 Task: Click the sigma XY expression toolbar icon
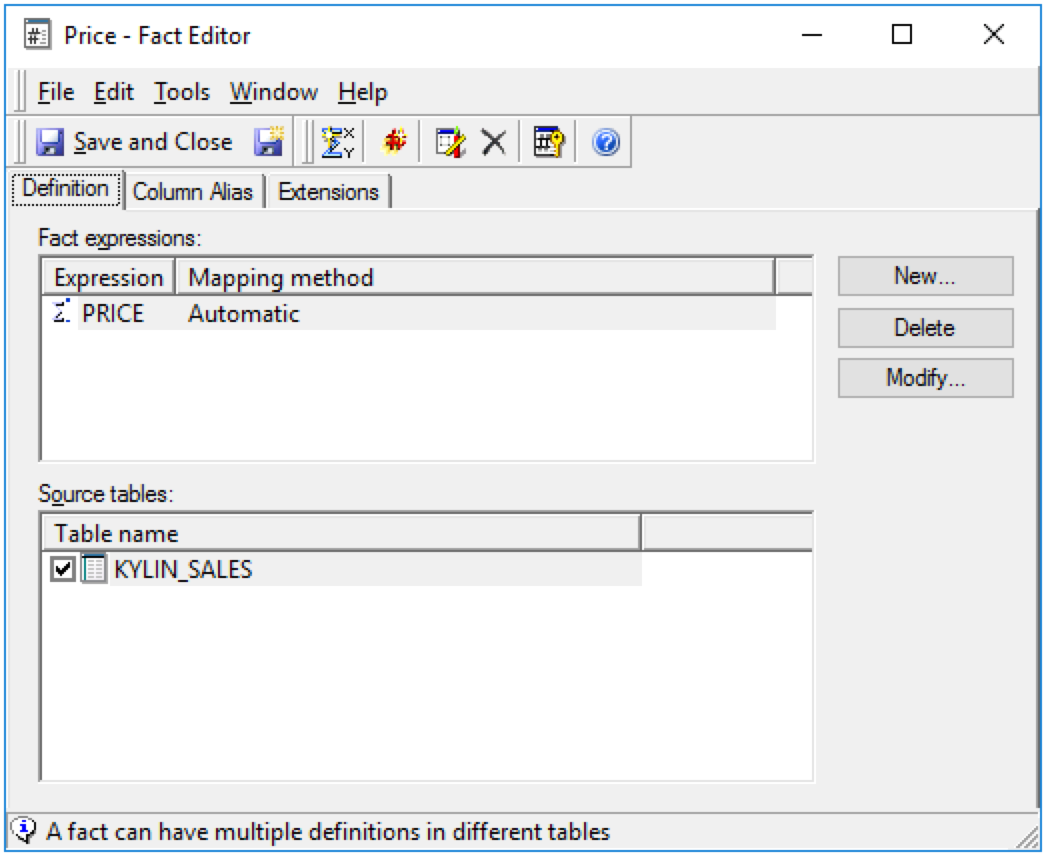(x=336, y=143)
